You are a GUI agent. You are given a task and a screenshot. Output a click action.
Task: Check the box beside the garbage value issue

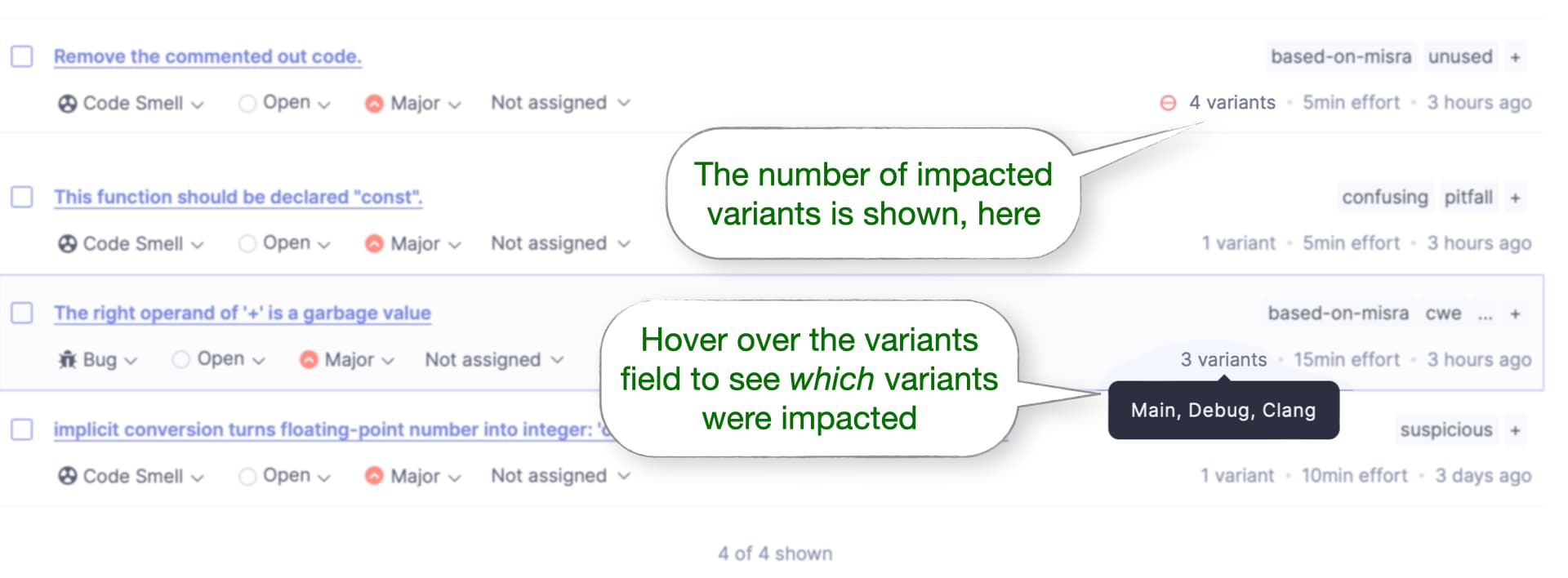pos(24,312)
